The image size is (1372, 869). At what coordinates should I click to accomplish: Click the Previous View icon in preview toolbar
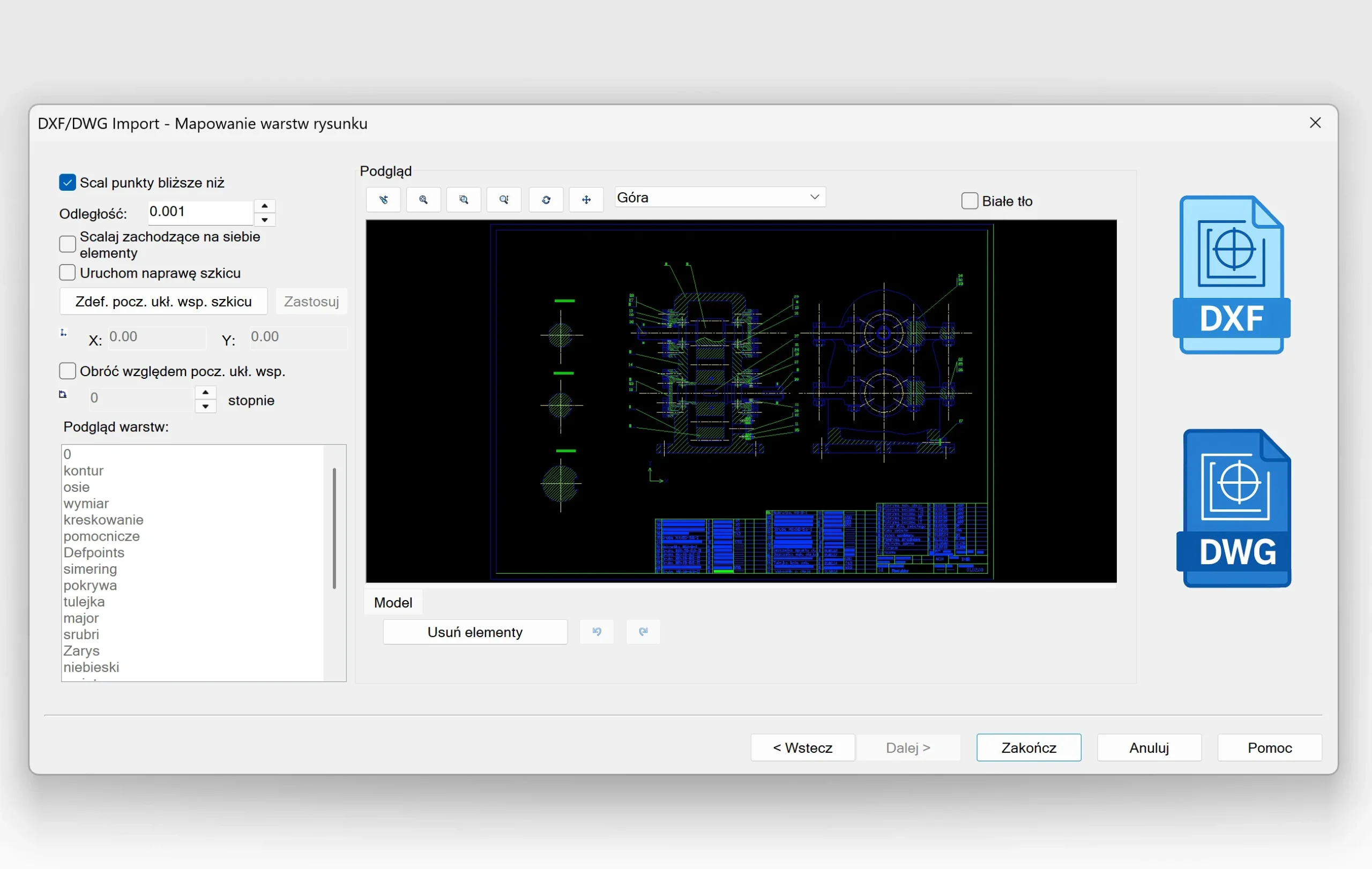coord(383,200)
